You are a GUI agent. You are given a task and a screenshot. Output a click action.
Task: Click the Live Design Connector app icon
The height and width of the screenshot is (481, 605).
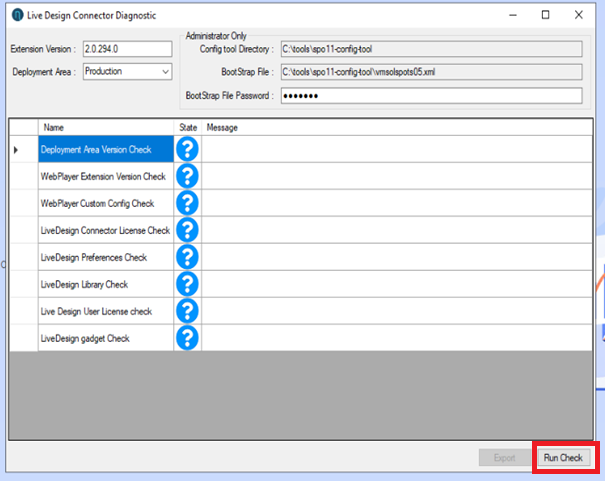17,15
